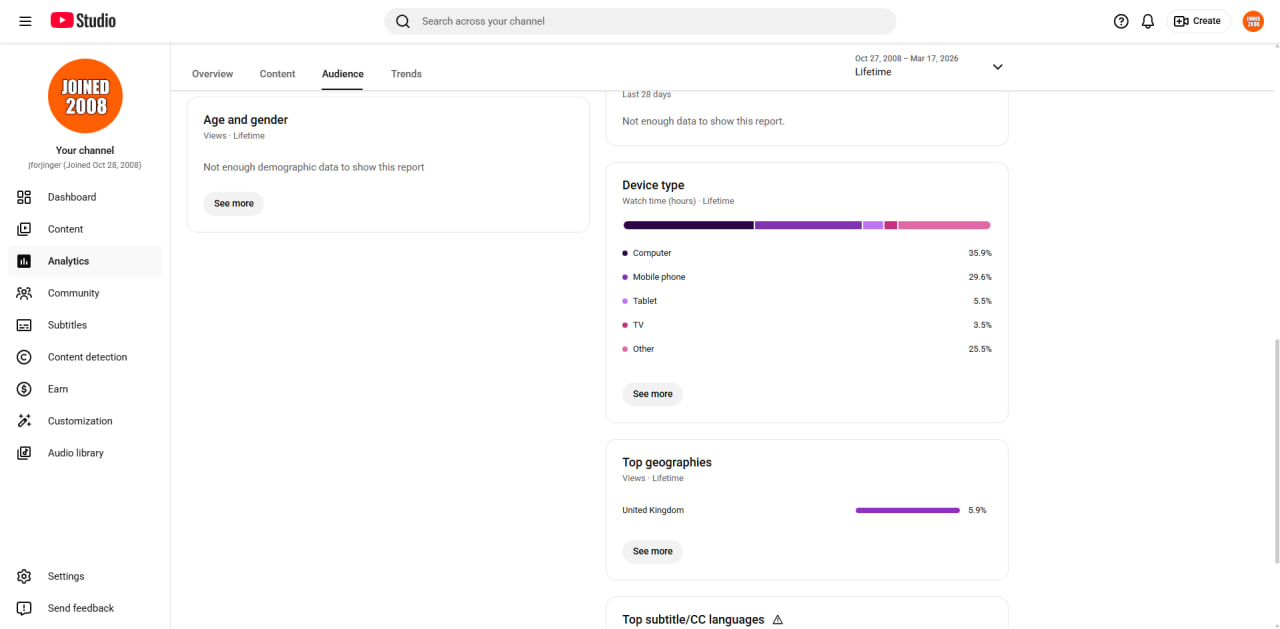Click the Age and gender card heading
Image resolution: width=1280 pixels, height=629 pixels.
pyautogui.click(x=246, y=120)
